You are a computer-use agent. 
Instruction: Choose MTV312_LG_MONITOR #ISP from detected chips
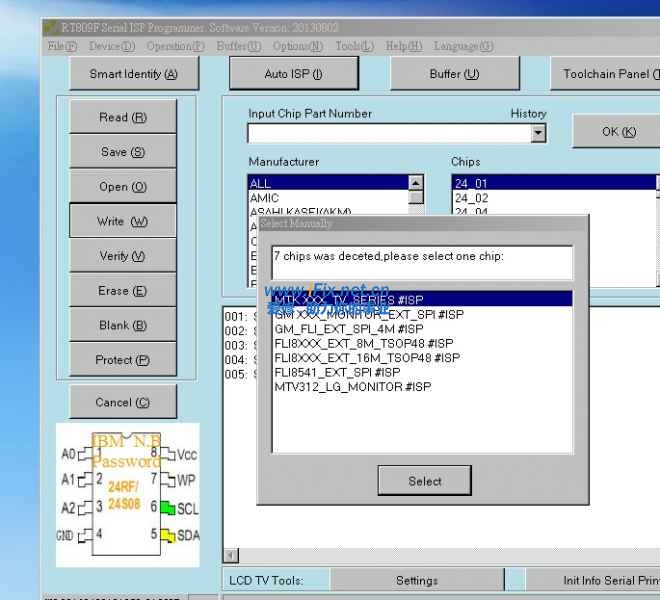click(352, 387)
